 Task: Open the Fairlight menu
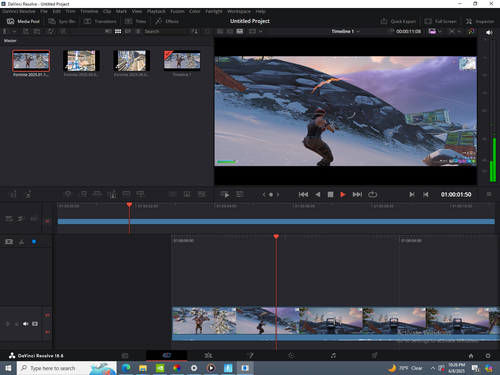click(214, 11)
